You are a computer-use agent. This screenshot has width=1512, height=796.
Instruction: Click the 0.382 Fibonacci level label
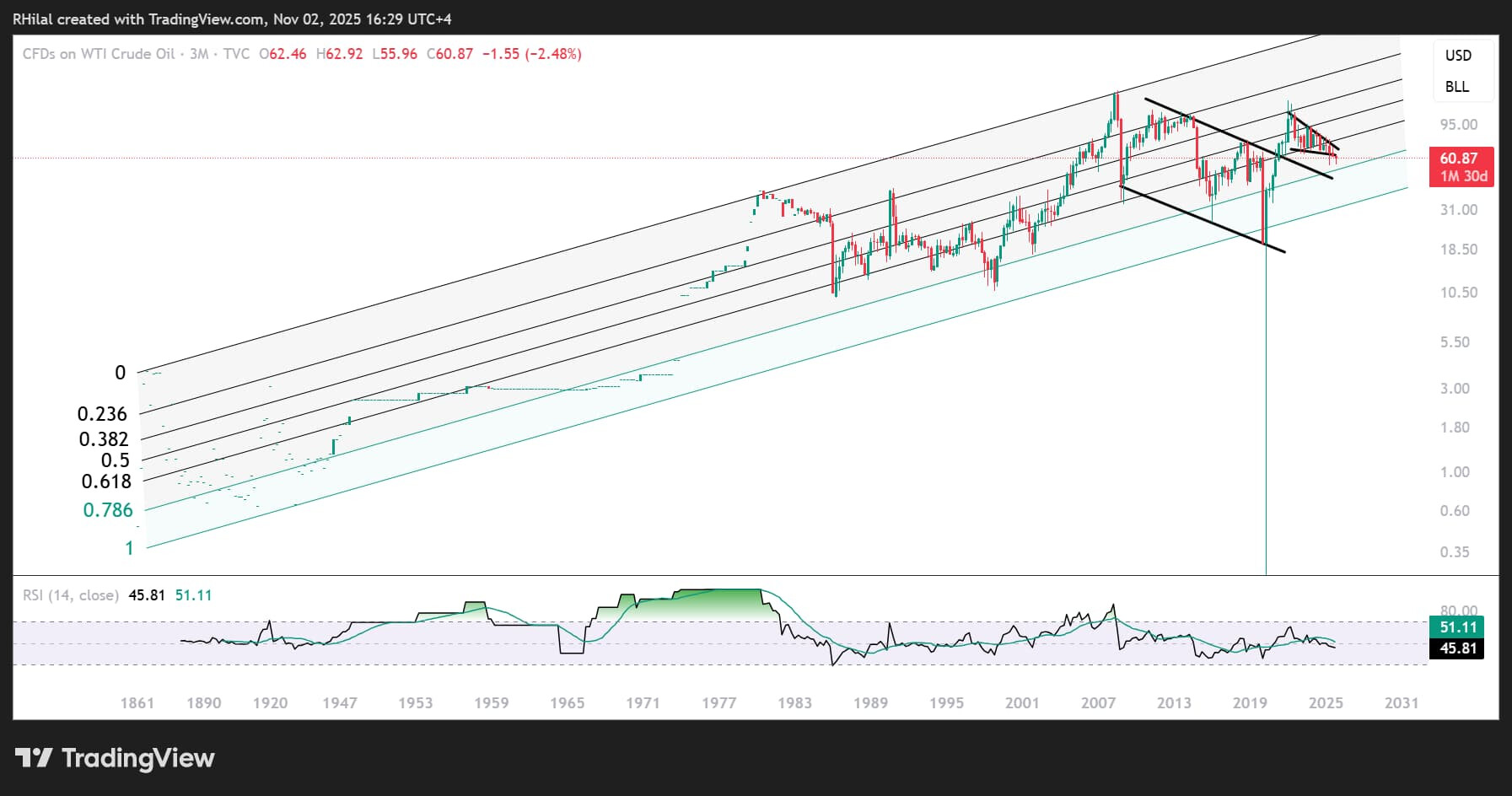tap(104, 439)
